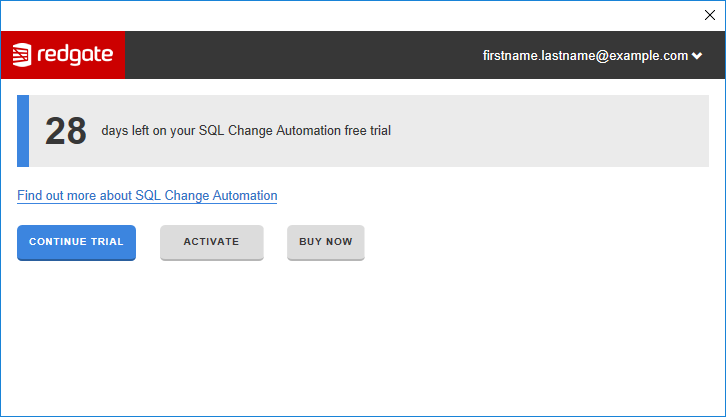Image resolution: width=726 pixels, height=417 pixels.
Task: Close the trial dialog window
Action: tap(710, 15)
